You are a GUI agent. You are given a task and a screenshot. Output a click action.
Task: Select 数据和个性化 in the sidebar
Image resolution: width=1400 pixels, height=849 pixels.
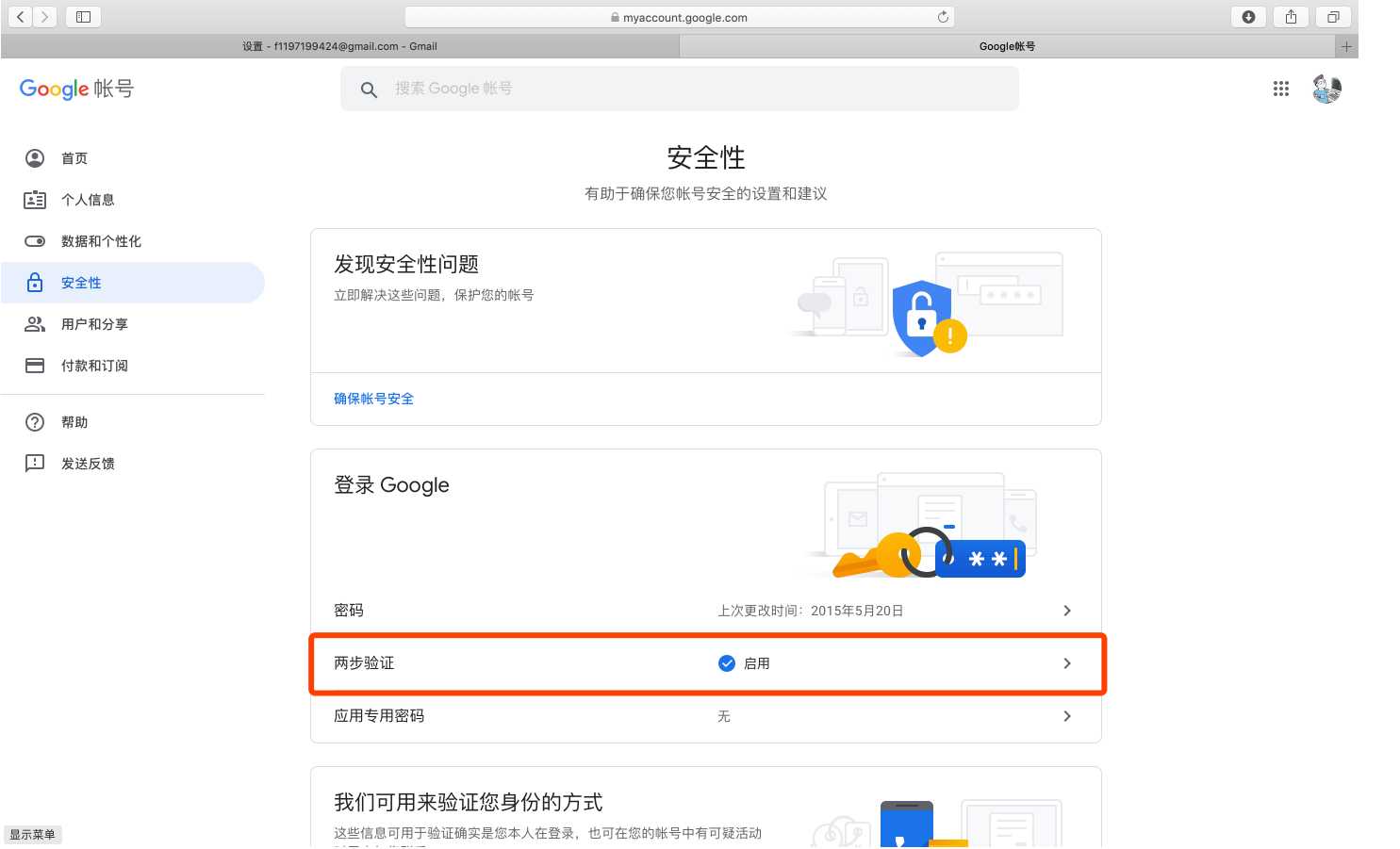(133, 241)
